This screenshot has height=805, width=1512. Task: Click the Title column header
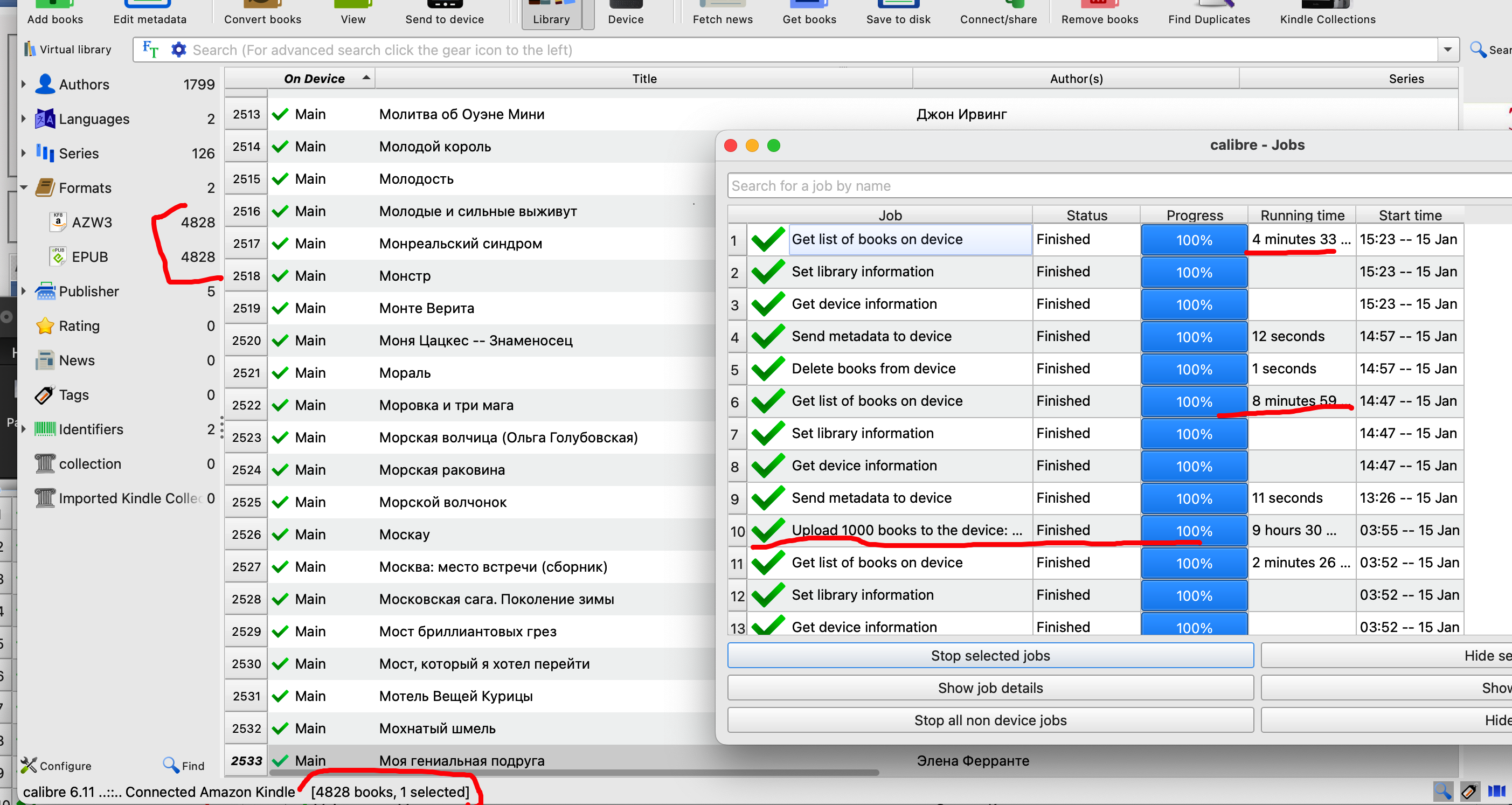pyautogui.click(x=644, y=79)
